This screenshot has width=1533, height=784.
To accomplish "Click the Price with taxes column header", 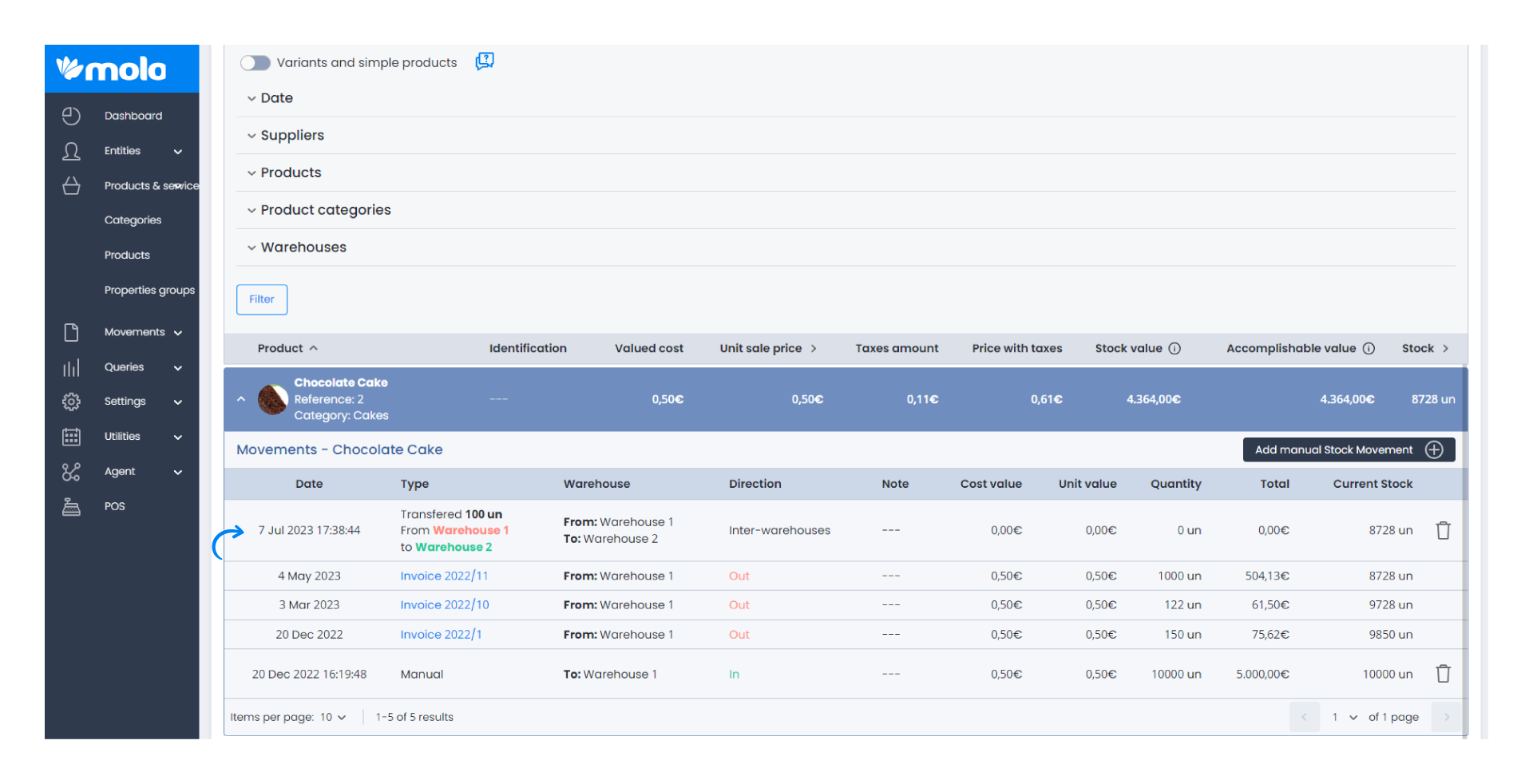I will point(1017,348).
